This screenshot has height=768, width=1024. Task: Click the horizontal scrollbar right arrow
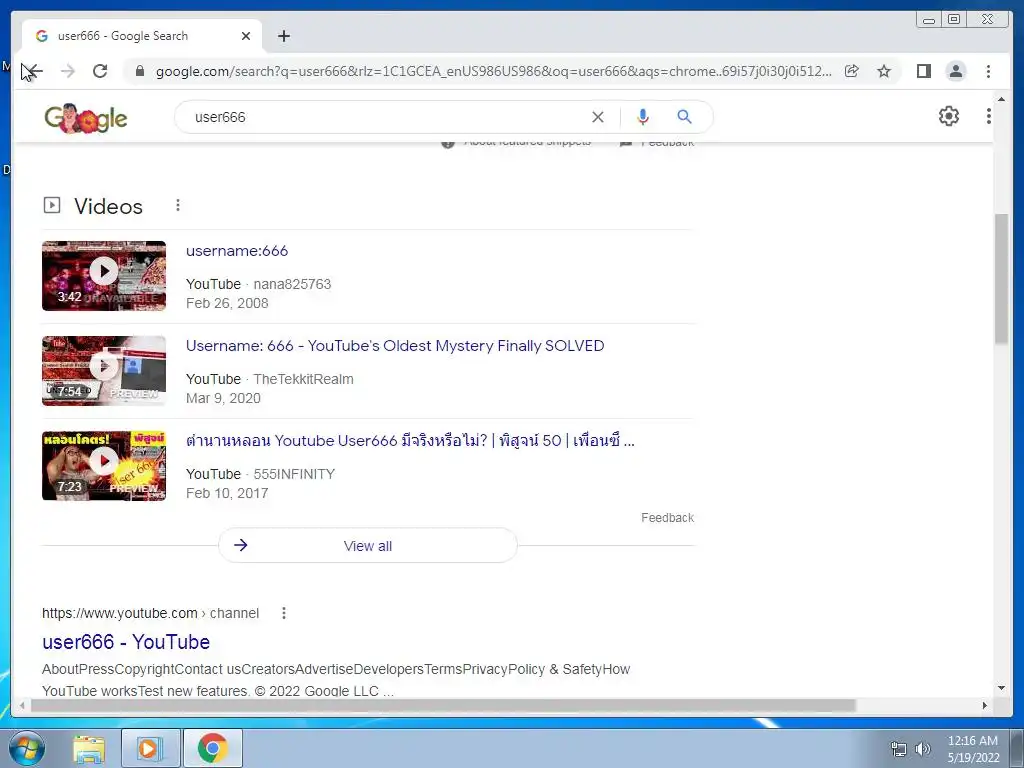[985, 705]
